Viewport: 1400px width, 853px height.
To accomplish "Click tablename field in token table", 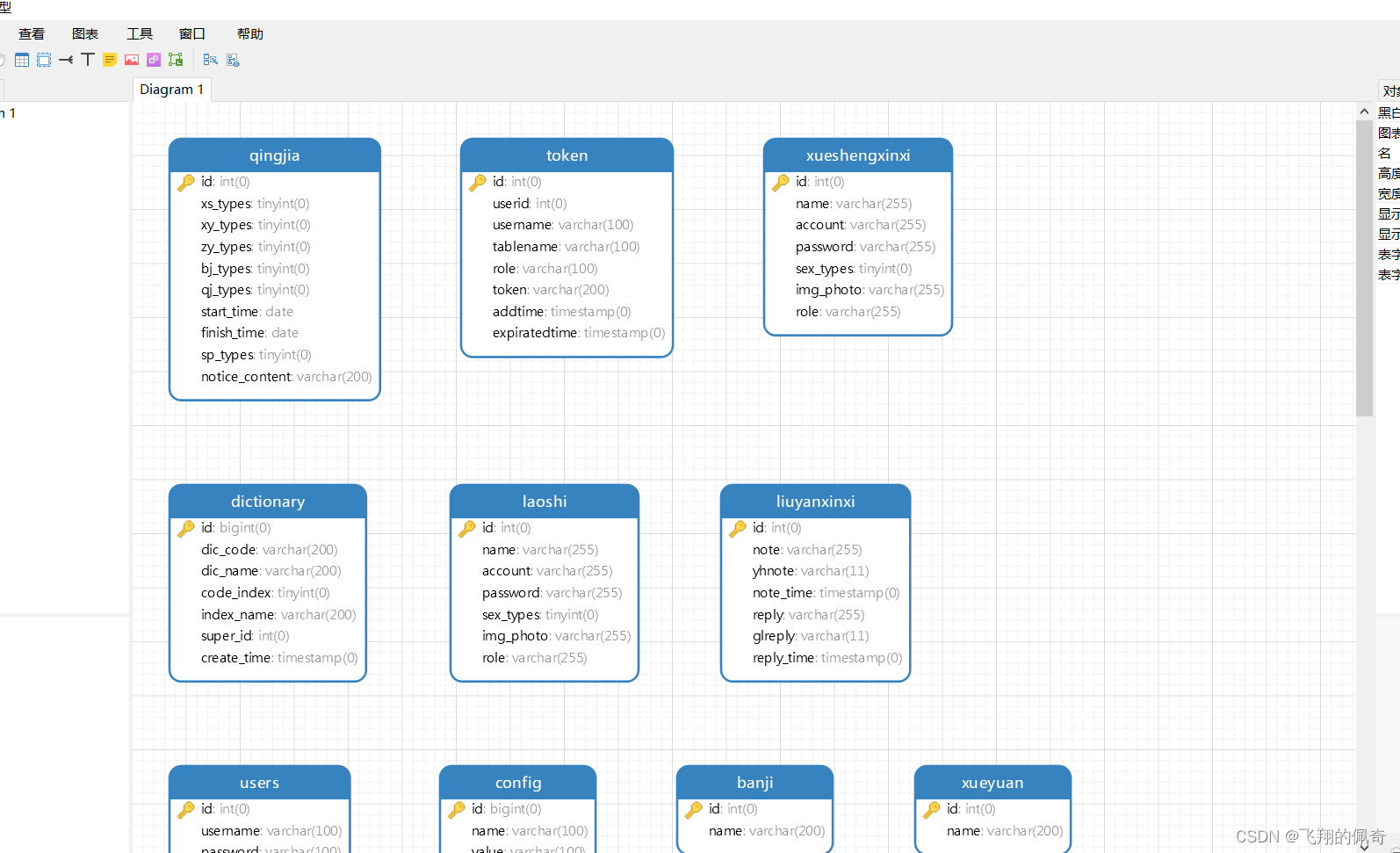I will click(x=567, y=247).
